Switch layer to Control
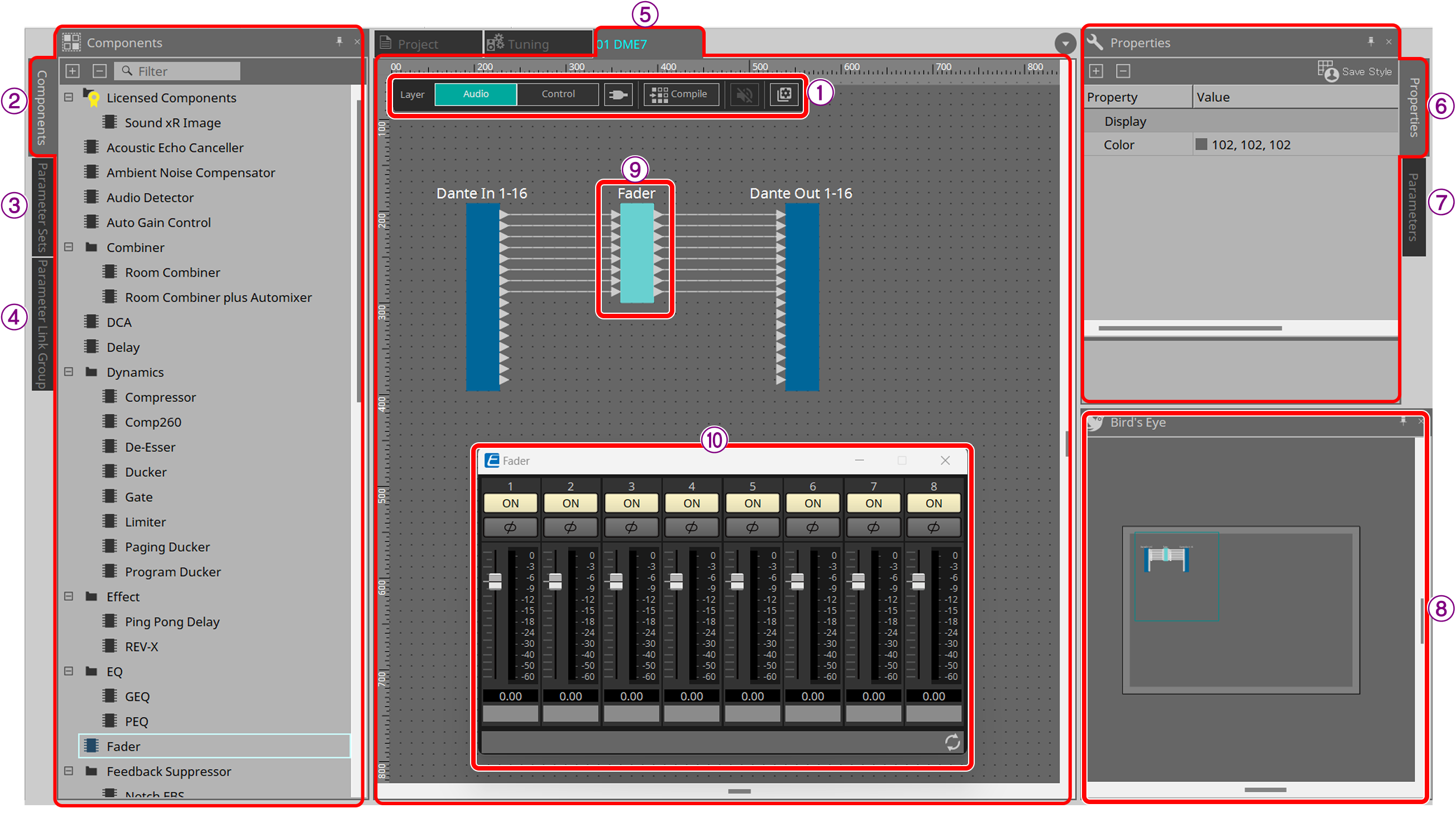The height and width of the screenshot is (813, 1456). point(557,94)
